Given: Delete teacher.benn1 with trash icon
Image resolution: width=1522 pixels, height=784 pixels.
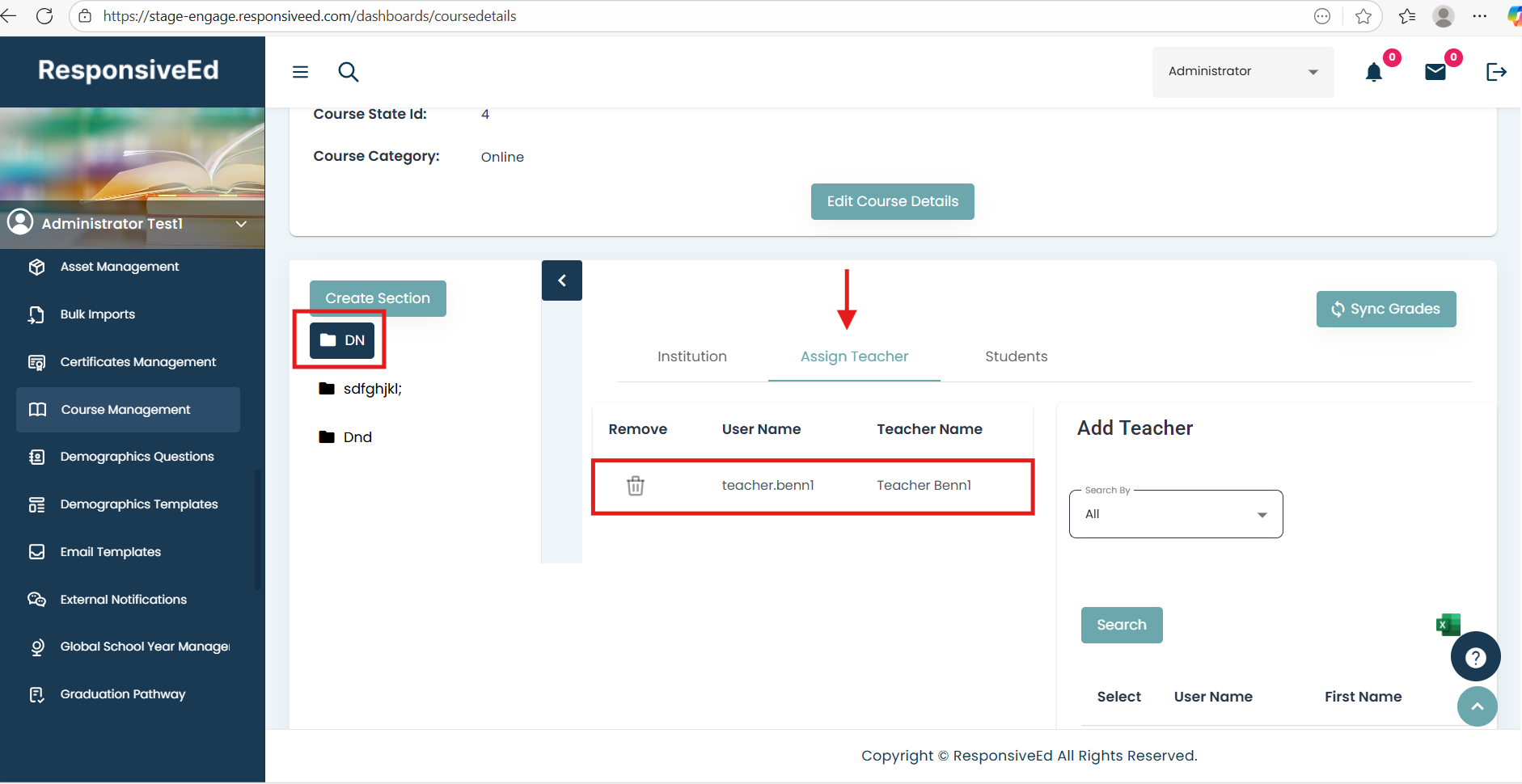Looking at the screenshot, I should [636, 486].
